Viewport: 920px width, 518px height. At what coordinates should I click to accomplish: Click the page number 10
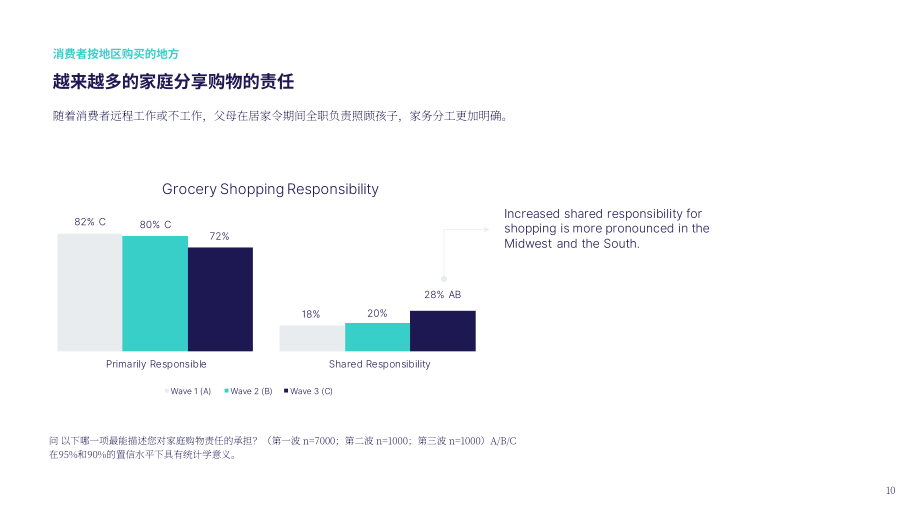point(890,490)
